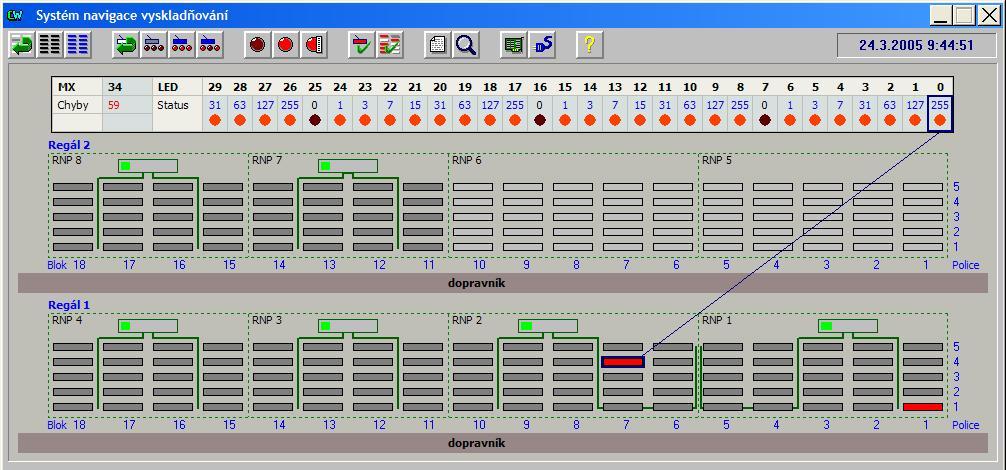1006x470 pixels.
Task: Click the dark red LED-off toolbar icon
Action: pos(258,45)
